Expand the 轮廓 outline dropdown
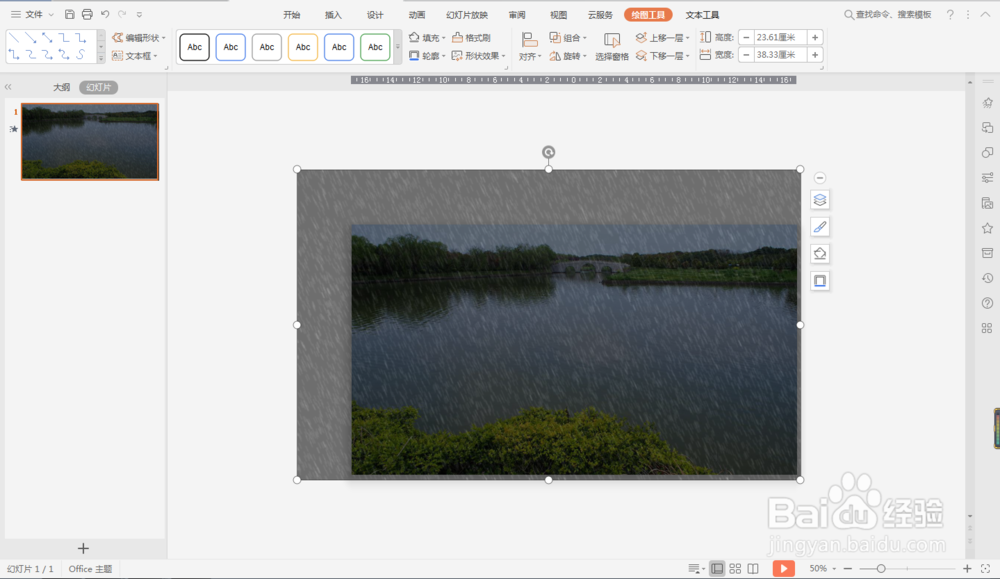The image size is (1000, 579). pos(443,56)
